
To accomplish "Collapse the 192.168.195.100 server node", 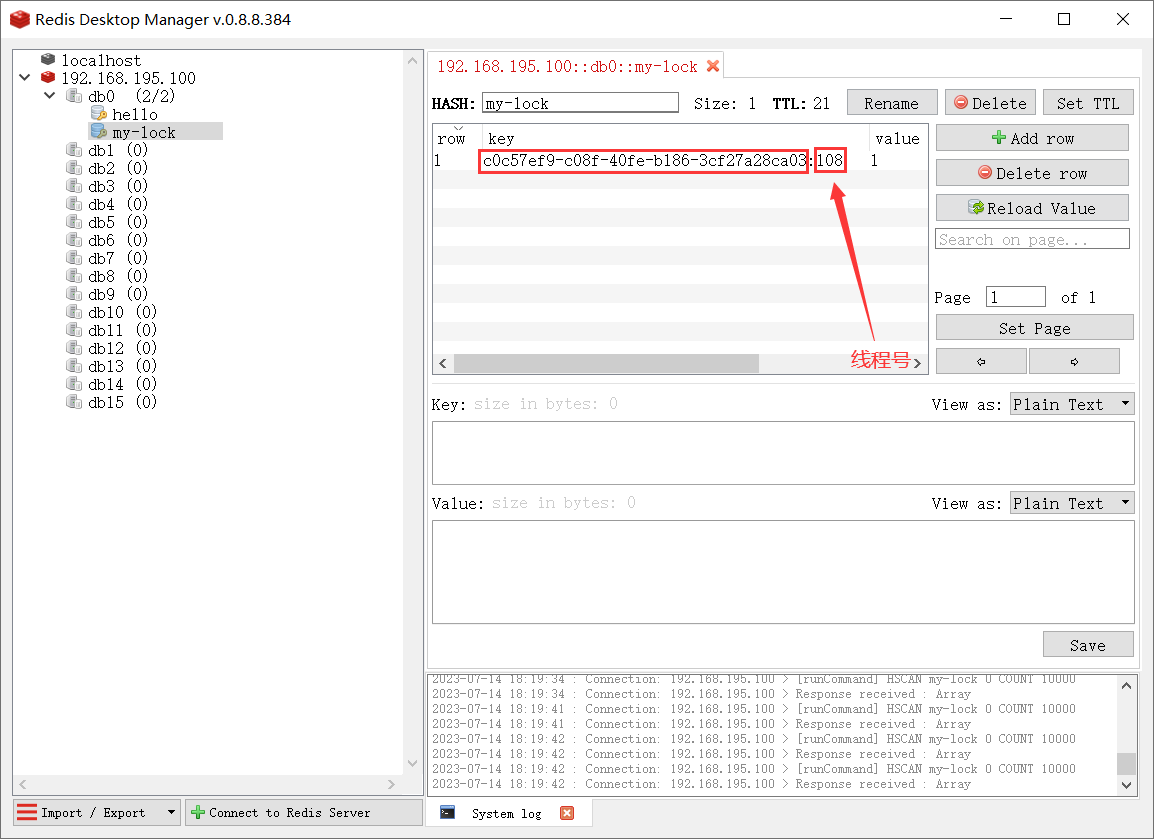I will click(x=24, y=78).
